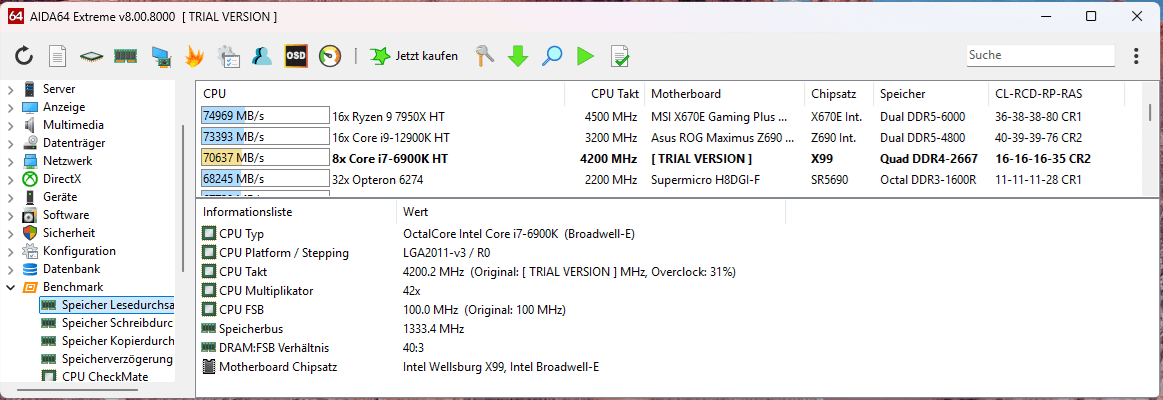Click the Sicherheit shield icon
This screenshot has width=1163, height=400.
click(x=30, y=233)
